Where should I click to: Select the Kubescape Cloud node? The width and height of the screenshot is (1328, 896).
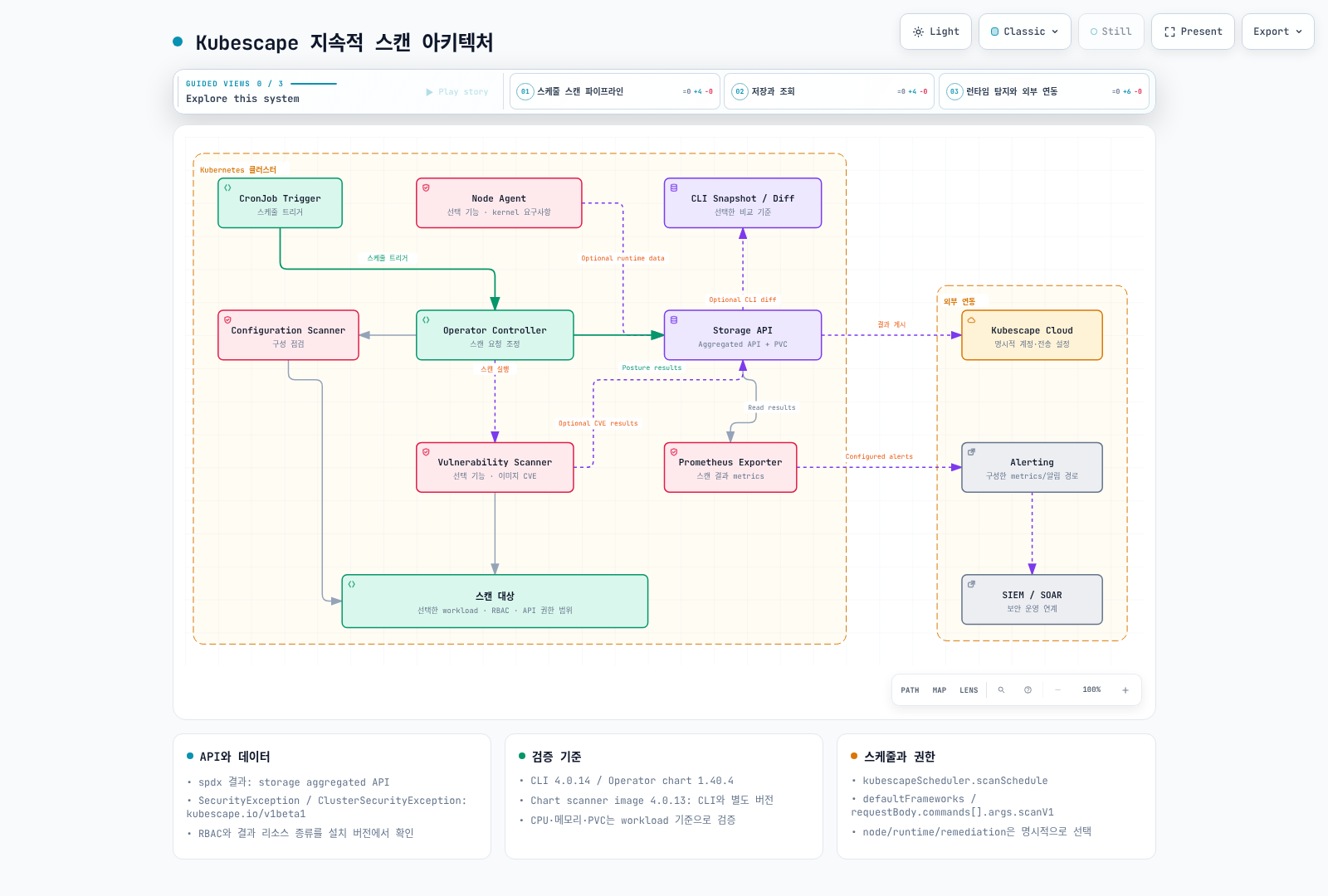[1032, 335]
